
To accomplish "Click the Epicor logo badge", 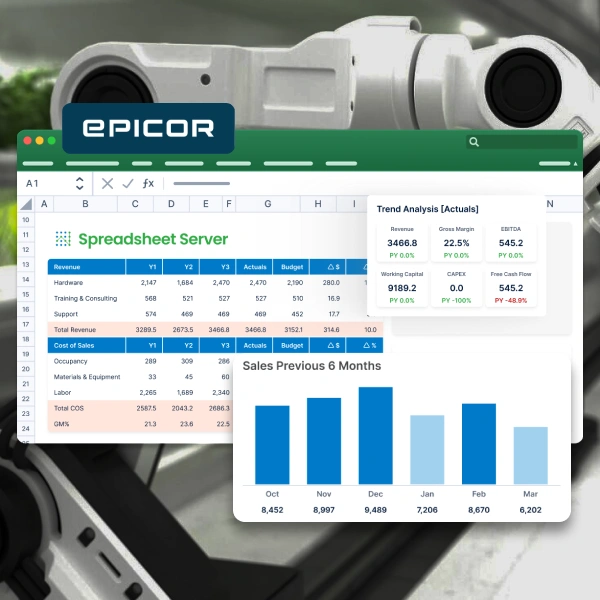I will (x=148, y=128).
